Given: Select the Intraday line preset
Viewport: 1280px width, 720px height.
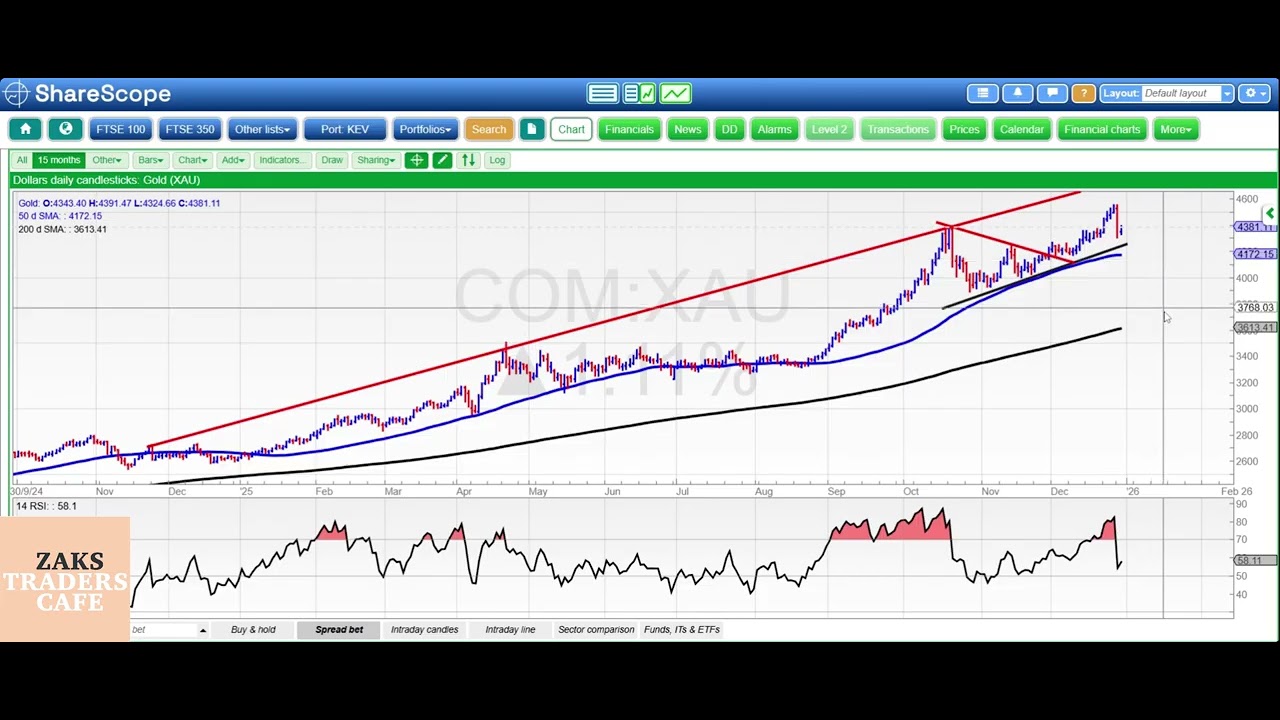Looking at the screenshot, I should click(x=510, y=630).
